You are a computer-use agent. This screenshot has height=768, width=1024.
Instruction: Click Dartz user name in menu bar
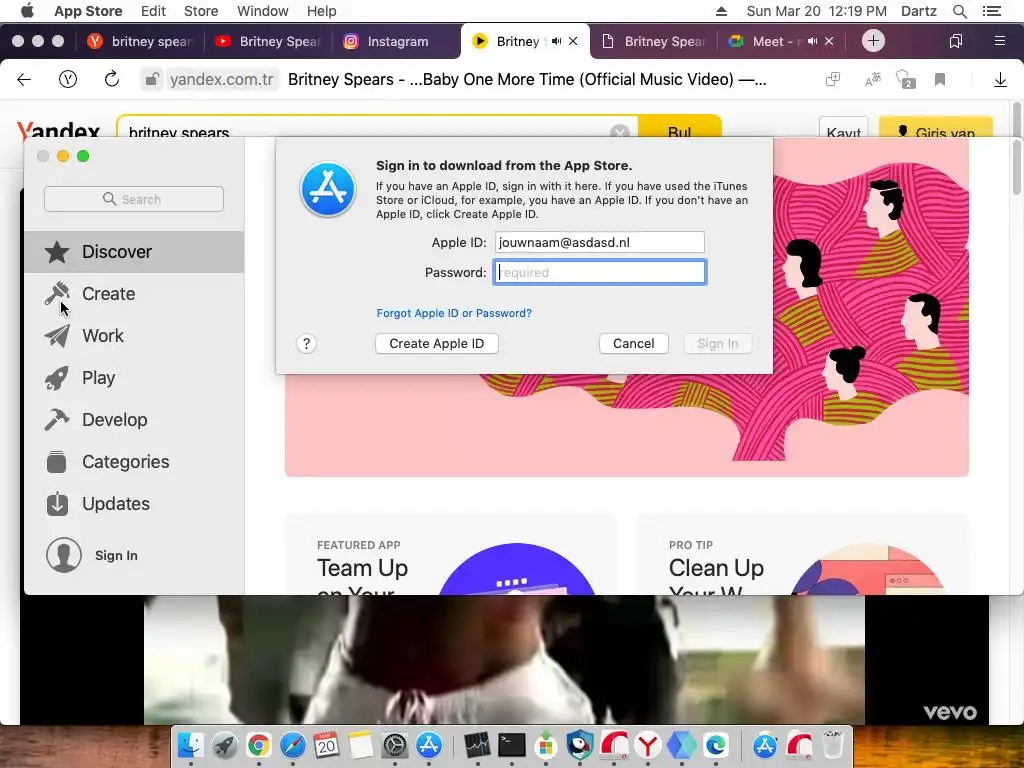click(x=918, y=11)
